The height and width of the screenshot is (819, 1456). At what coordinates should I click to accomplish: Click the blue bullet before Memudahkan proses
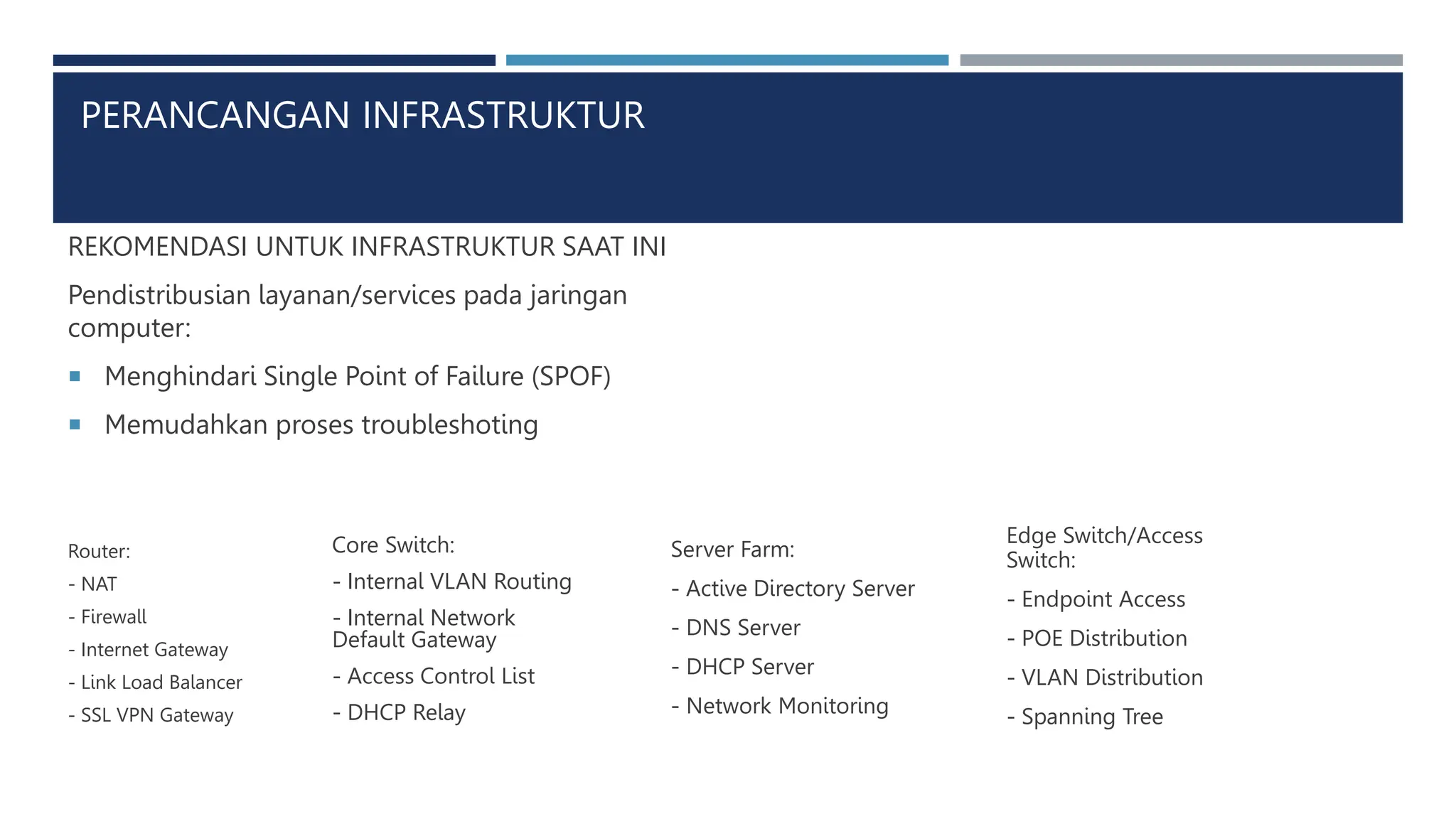tap(75, 424)
